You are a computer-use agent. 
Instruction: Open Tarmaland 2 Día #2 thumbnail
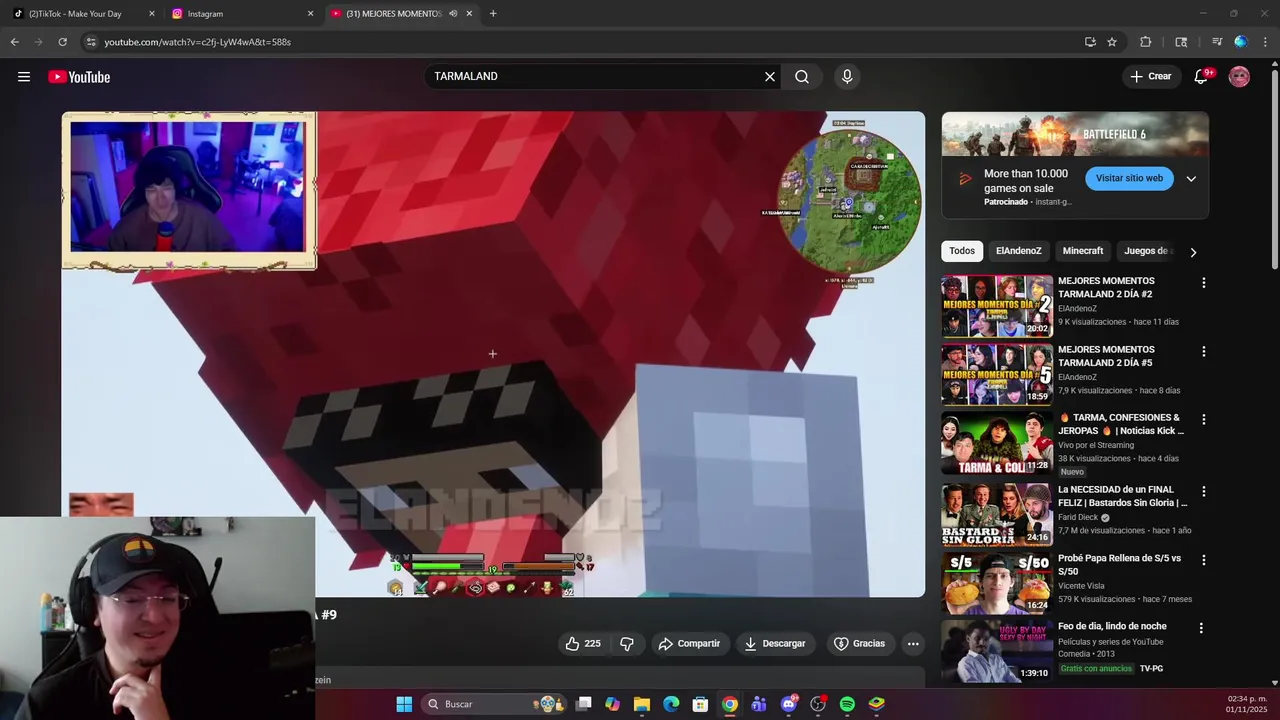point(997,306)
